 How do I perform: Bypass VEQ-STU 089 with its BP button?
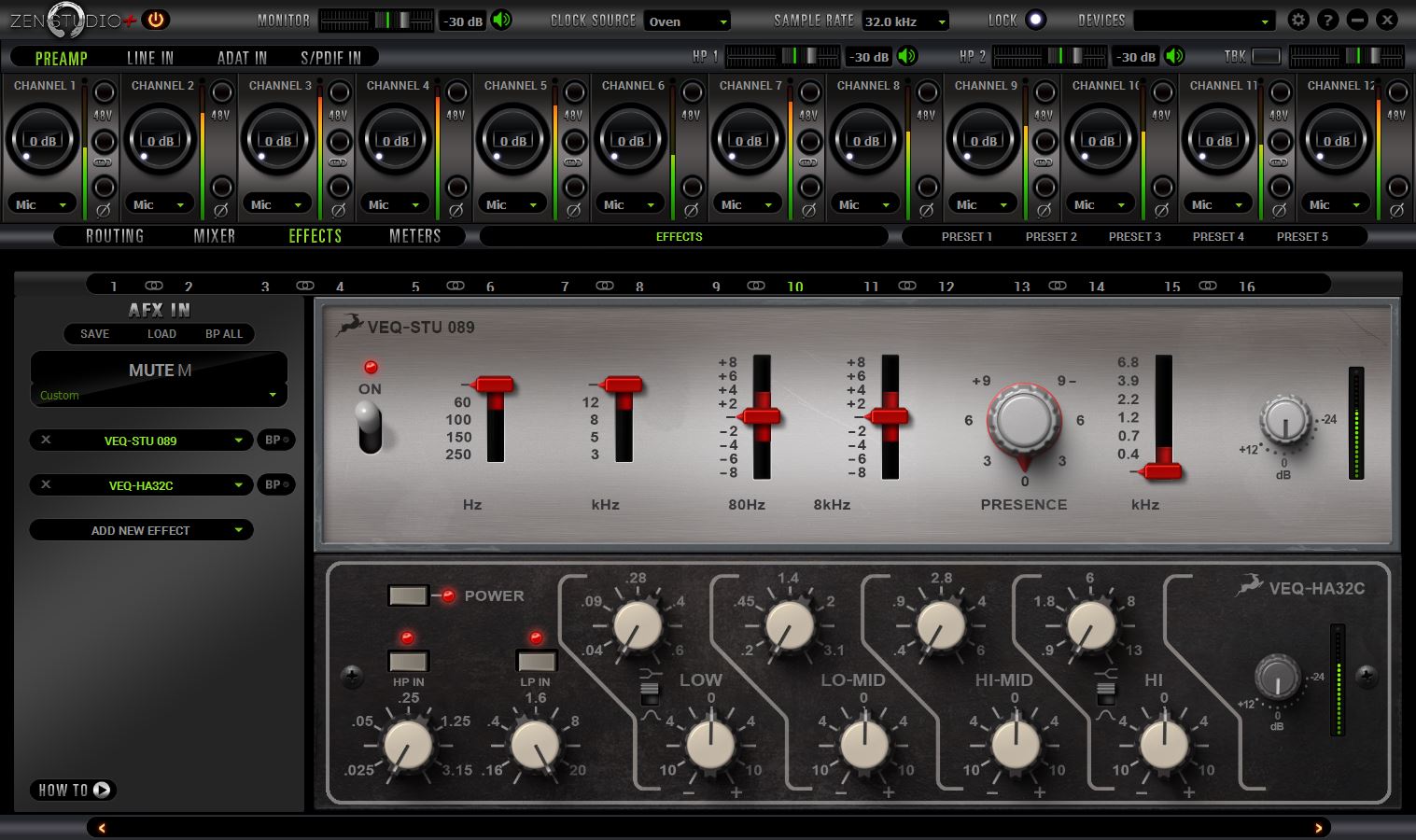(276, 440)
